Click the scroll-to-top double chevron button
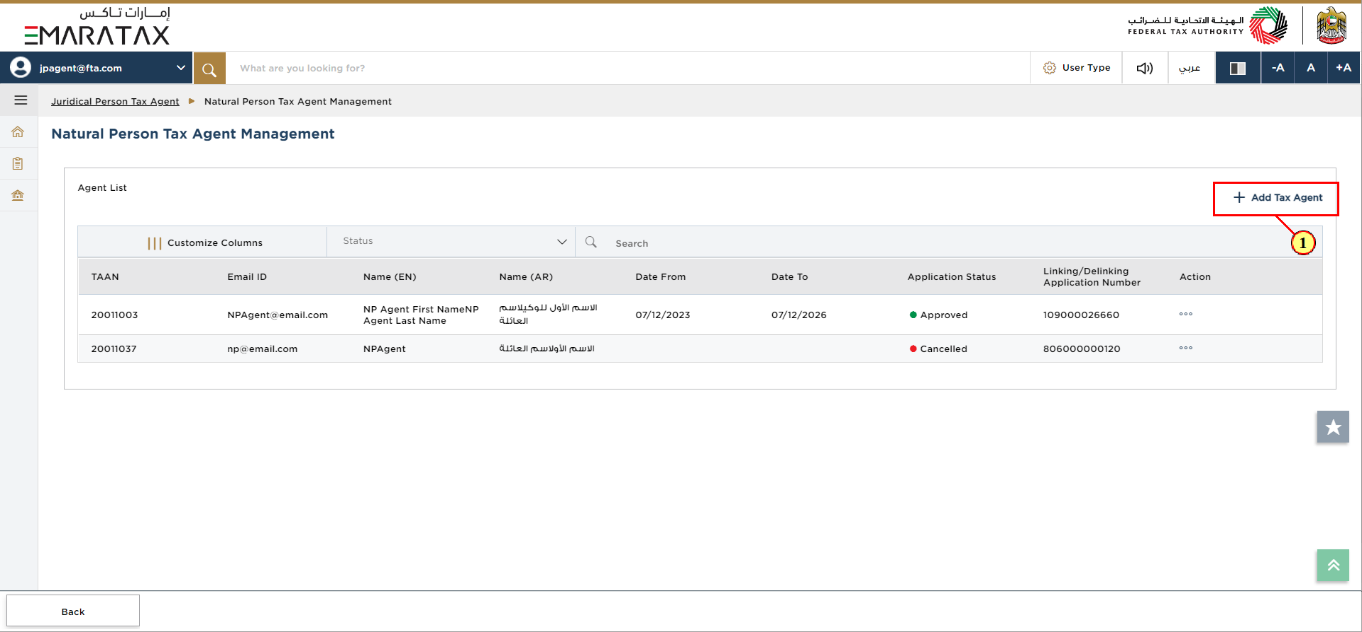Screen dimensions: 1362x632 click(1333, 565)
